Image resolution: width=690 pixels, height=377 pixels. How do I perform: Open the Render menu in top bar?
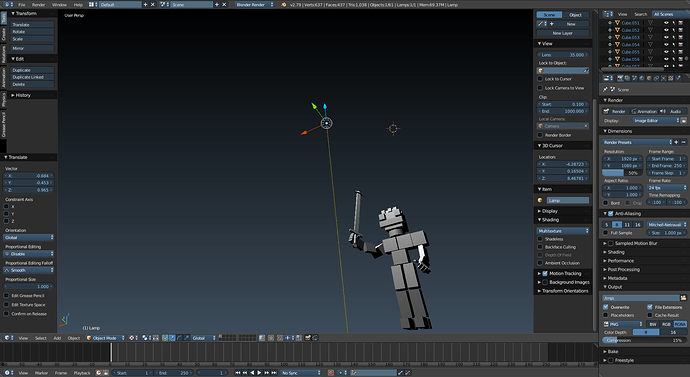pyautogui.click(x=38, y=4)
